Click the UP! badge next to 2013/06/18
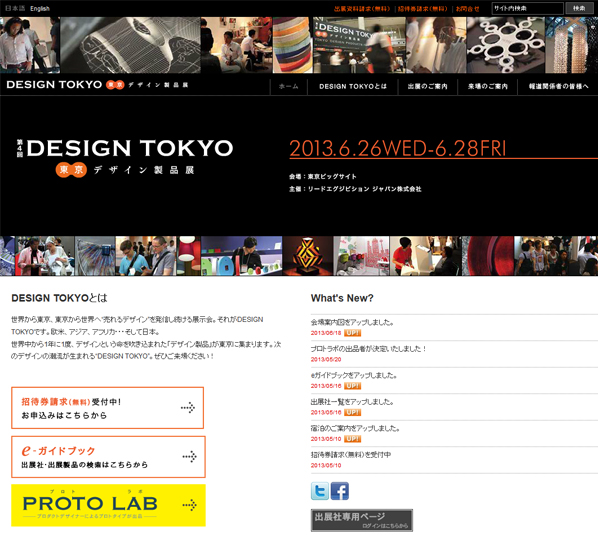 [352, 333]
